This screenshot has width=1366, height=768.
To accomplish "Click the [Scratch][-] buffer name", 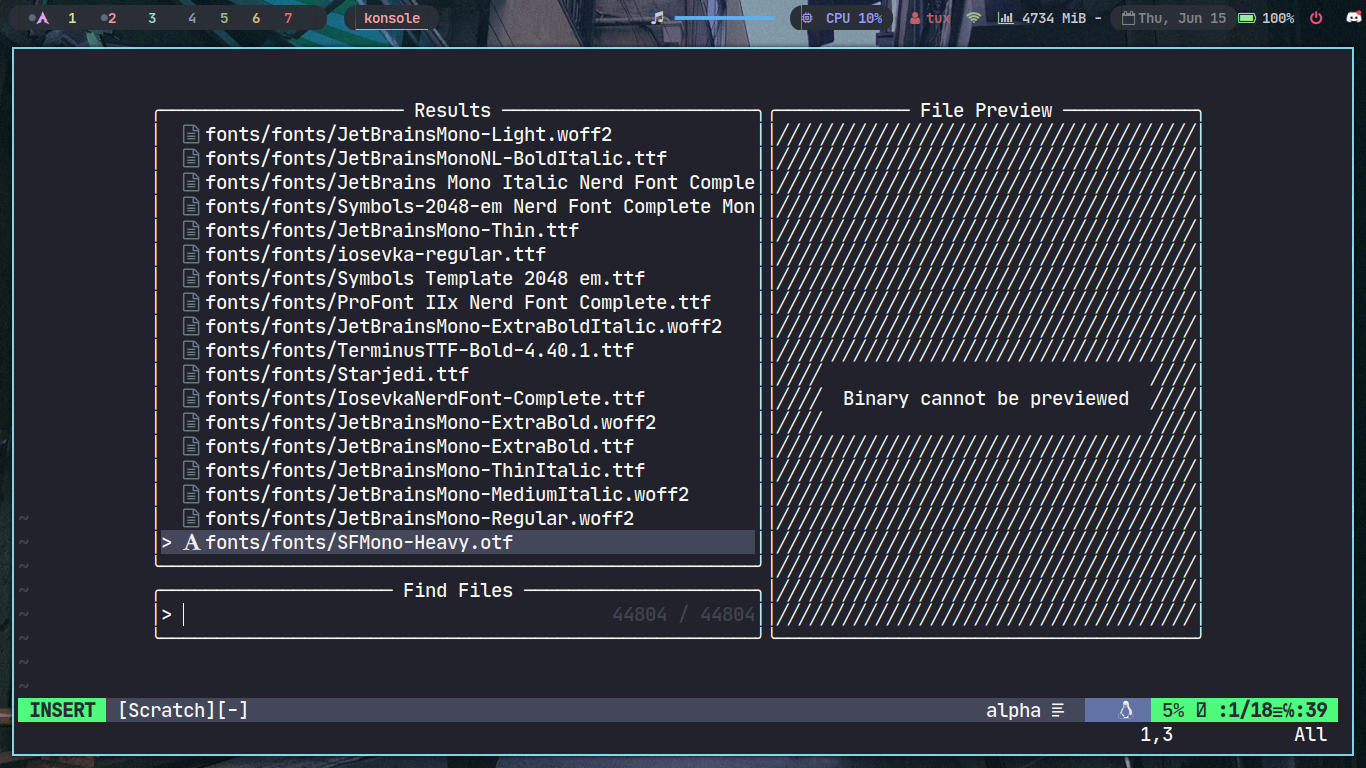I will pyautogui.click(x=183, y=710).
